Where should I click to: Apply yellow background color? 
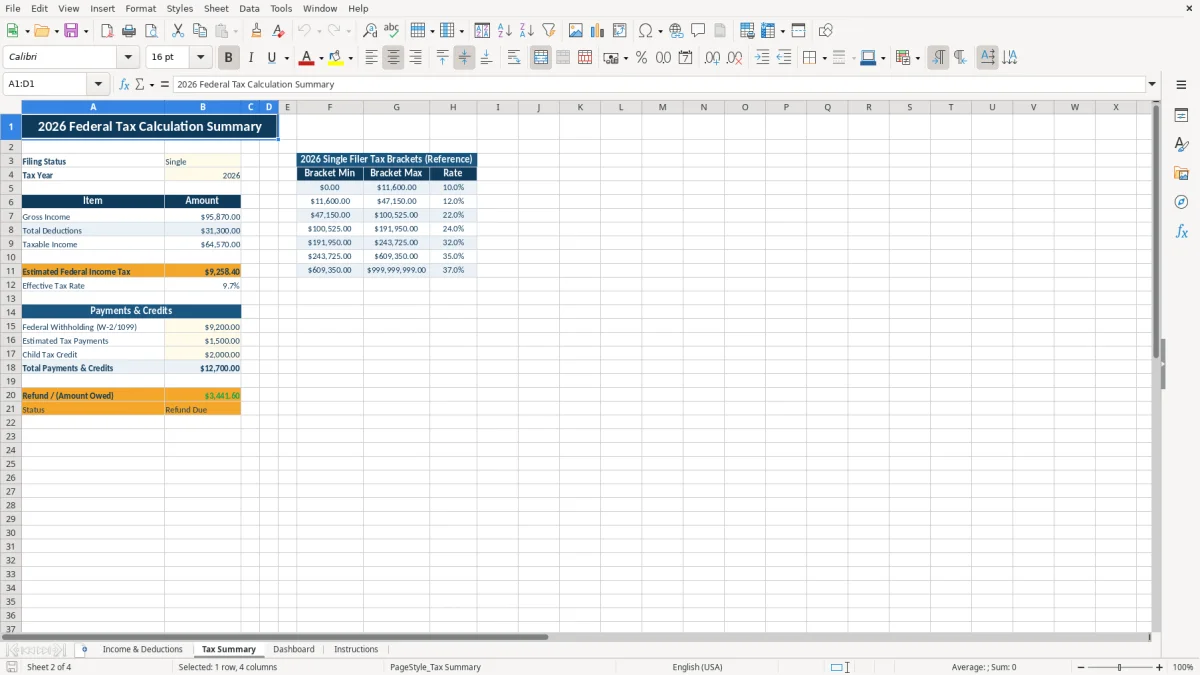(x=336, y=58)
